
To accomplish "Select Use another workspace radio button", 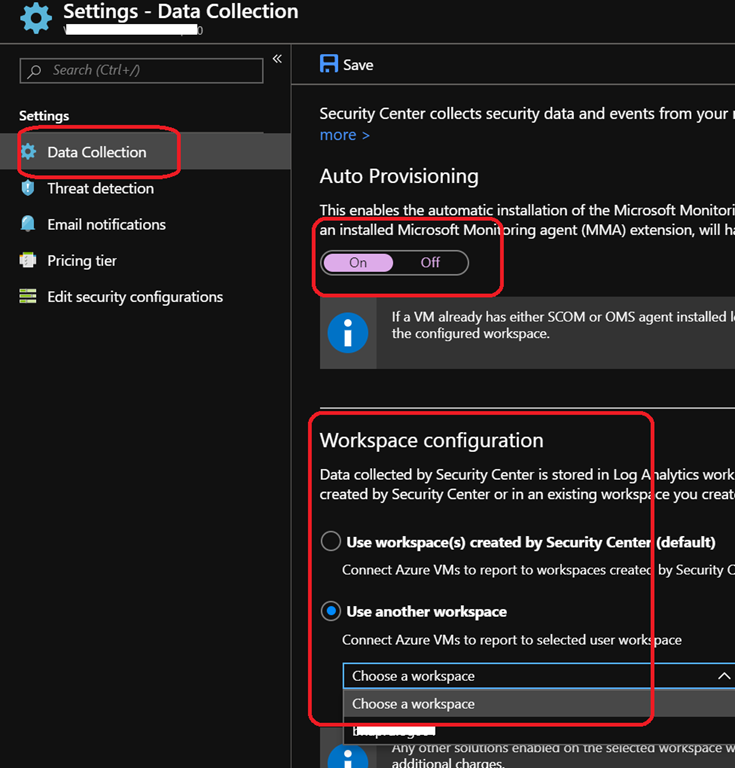I will pyautogui.click(x=331, y=611).
